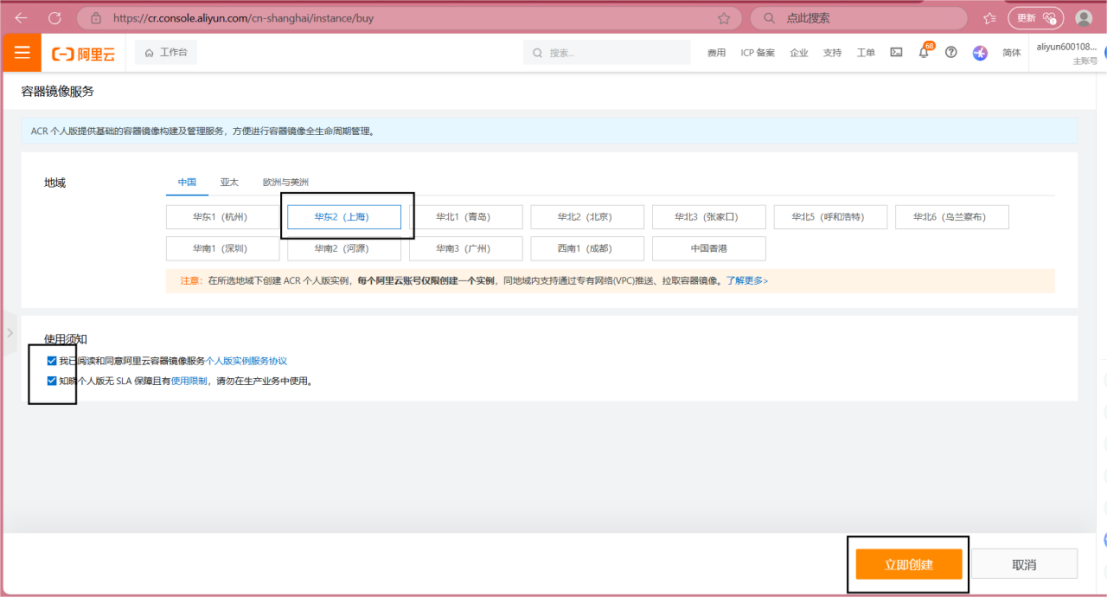Screen dimensions: 1108x598
Task: Open help question mark icon
Action: [x=951, y=52]
